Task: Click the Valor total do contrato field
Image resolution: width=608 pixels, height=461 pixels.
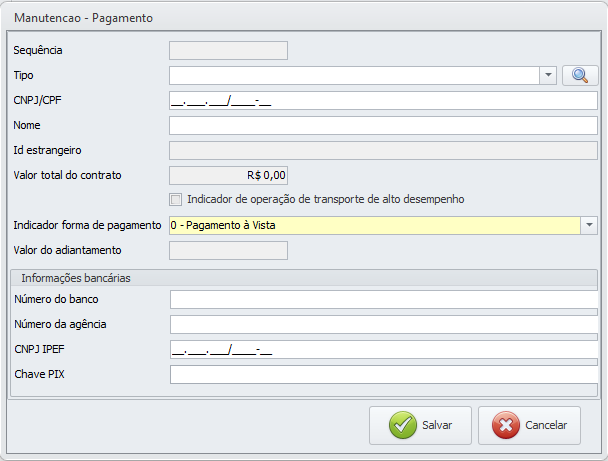Action: pos(229,175)
